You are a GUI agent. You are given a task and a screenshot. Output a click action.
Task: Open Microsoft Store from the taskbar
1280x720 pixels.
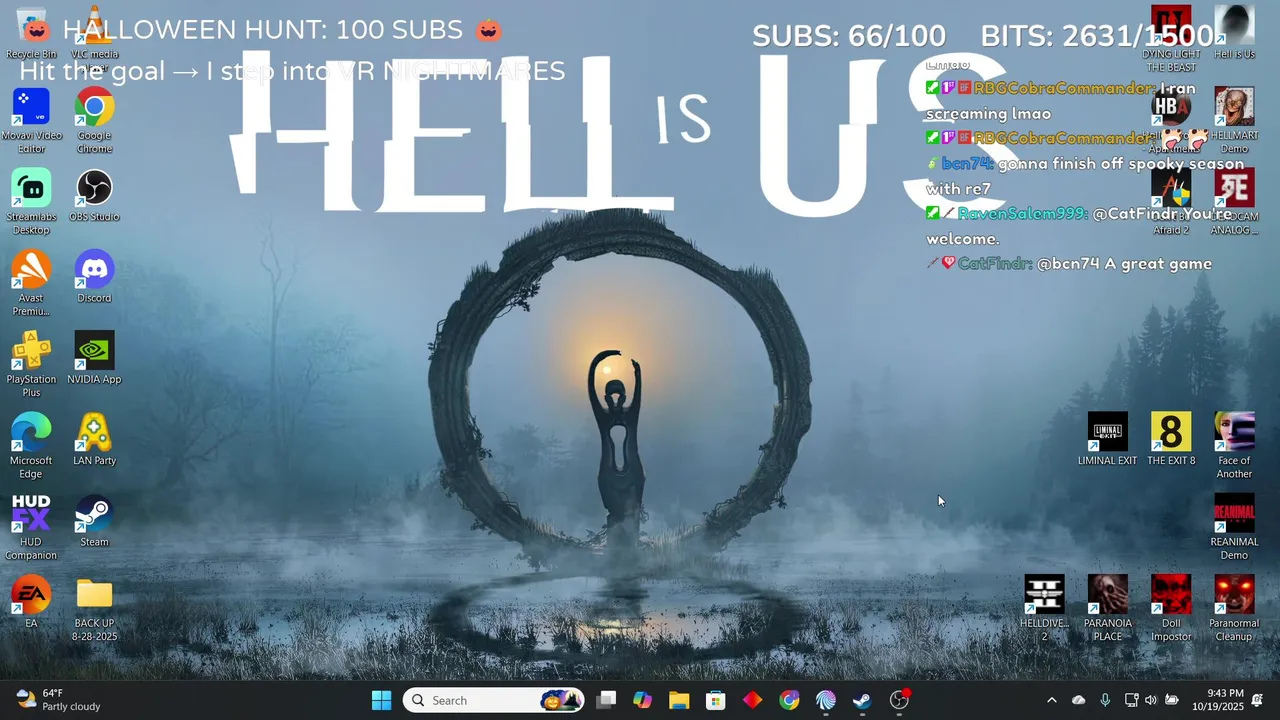(x=716, y=700)
